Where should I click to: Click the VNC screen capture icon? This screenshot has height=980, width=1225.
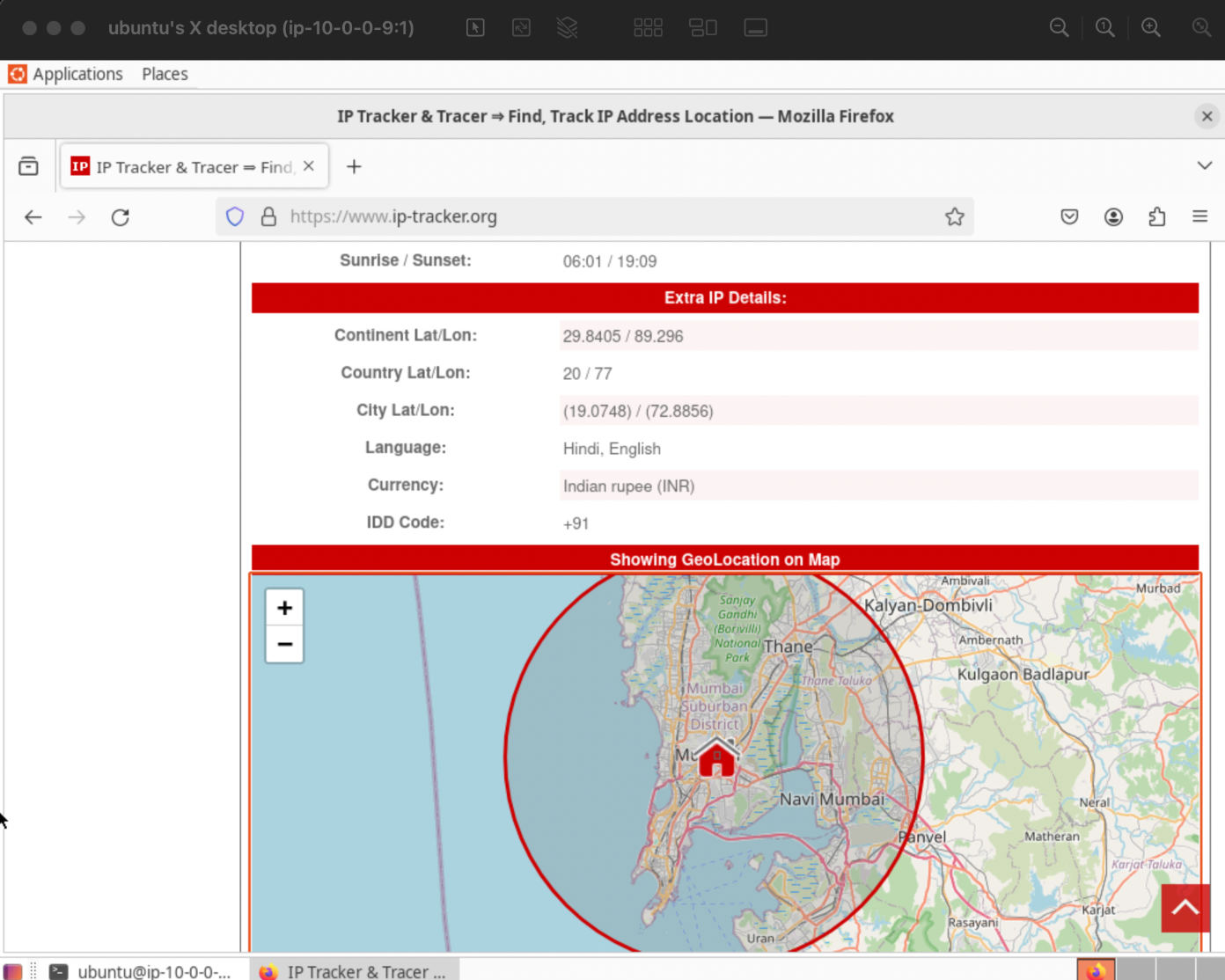tap(521, 28)
